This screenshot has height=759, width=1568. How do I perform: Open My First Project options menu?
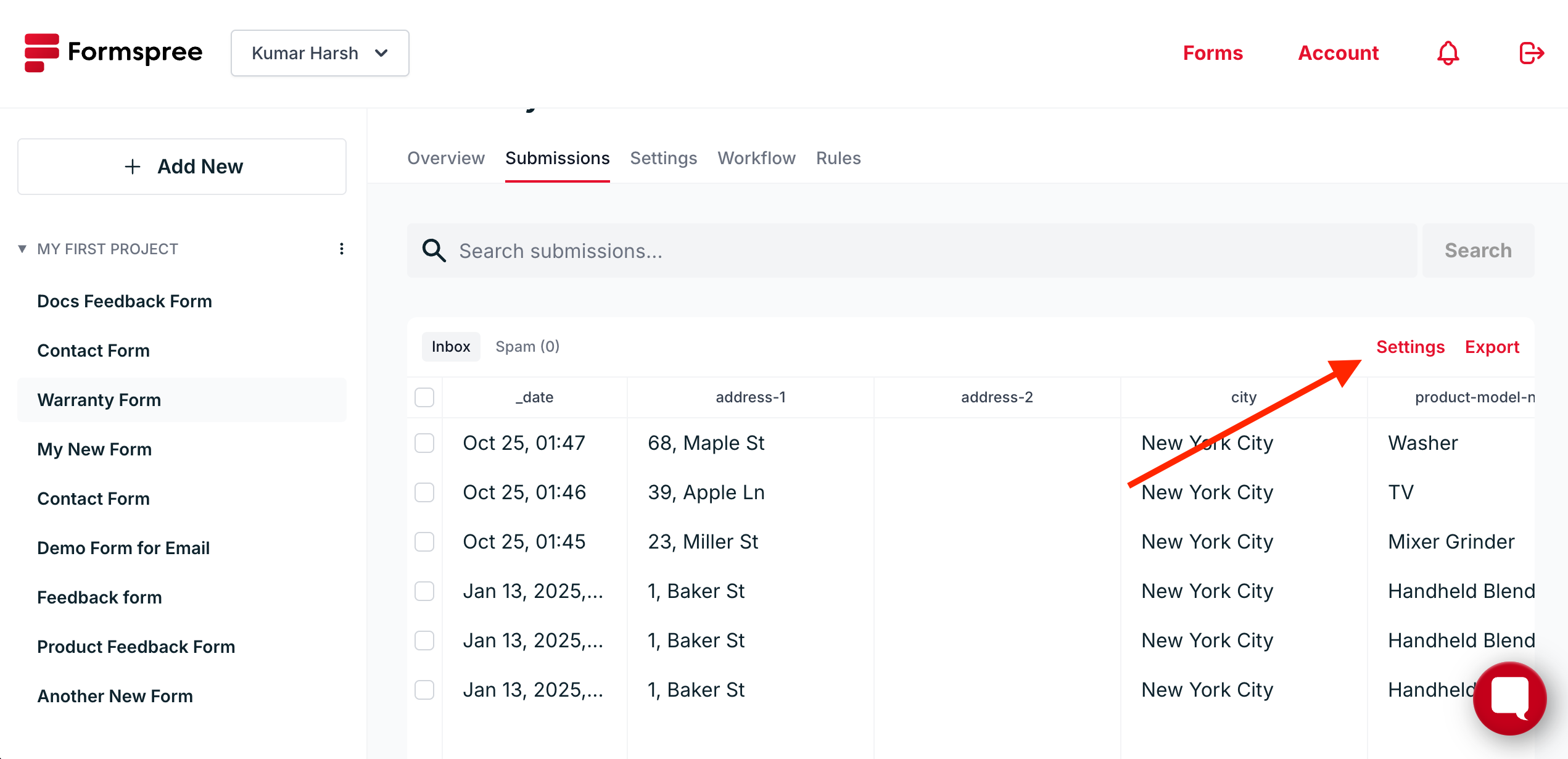pyautogui.click(x=341, y=249)
